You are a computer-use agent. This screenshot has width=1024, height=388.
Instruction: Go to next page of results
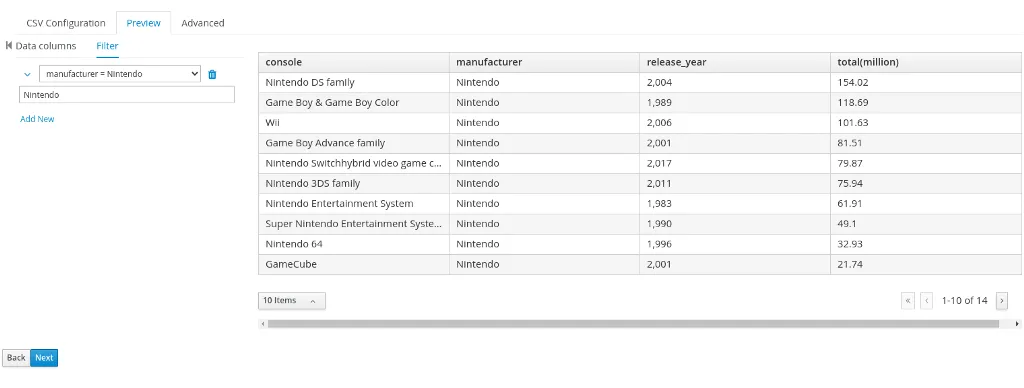pyautogui.click(x=1001, y=300)
